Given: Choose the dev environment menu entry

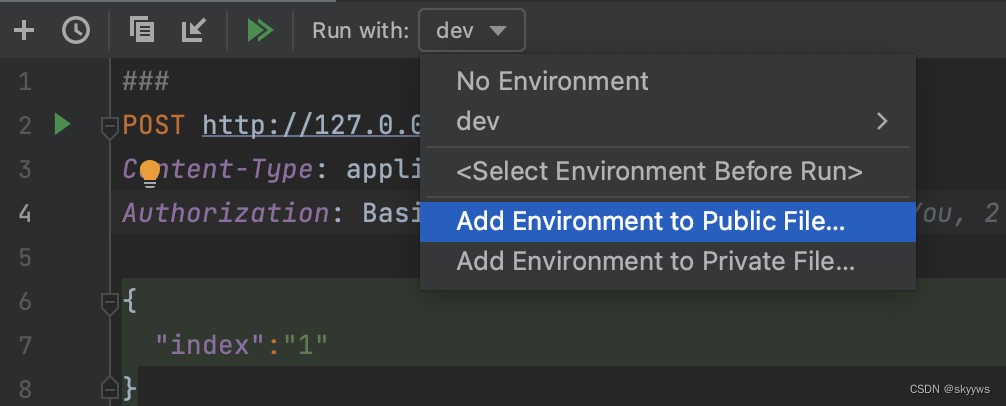Looking at the screenshot, I should pos(668,121).
